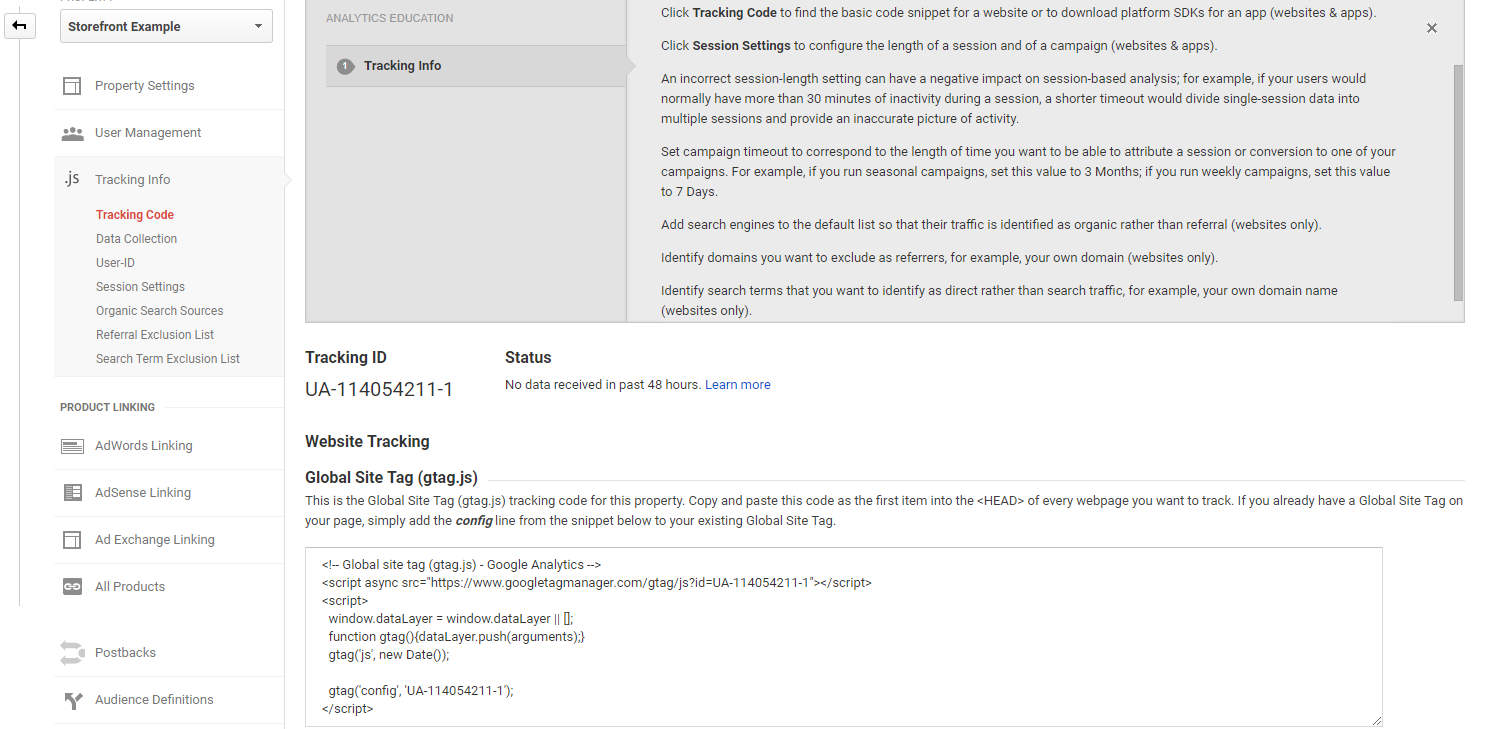Click the AdWords Linking icon
This screenshot has width=1485, height=729.
tap(72, 446)
